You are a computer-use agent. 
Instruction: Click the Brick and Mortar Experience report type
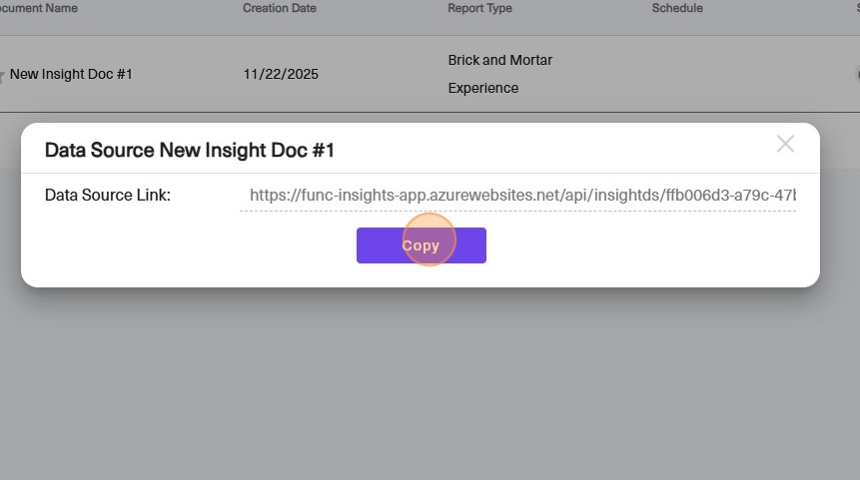point(500,74)
